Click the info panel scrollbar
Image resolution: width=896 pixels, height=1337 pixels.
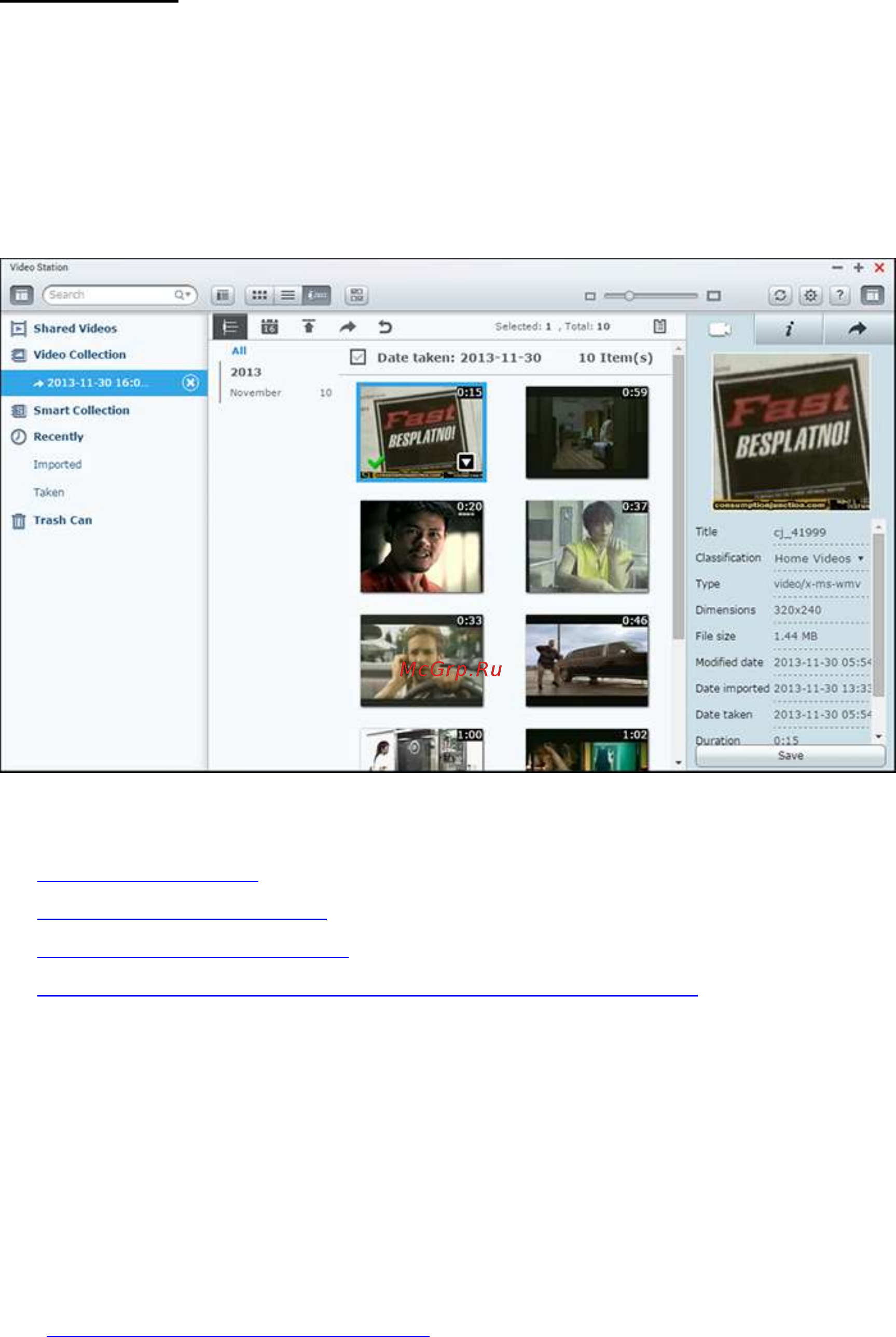pyautogui.click(x=879, y=616)
